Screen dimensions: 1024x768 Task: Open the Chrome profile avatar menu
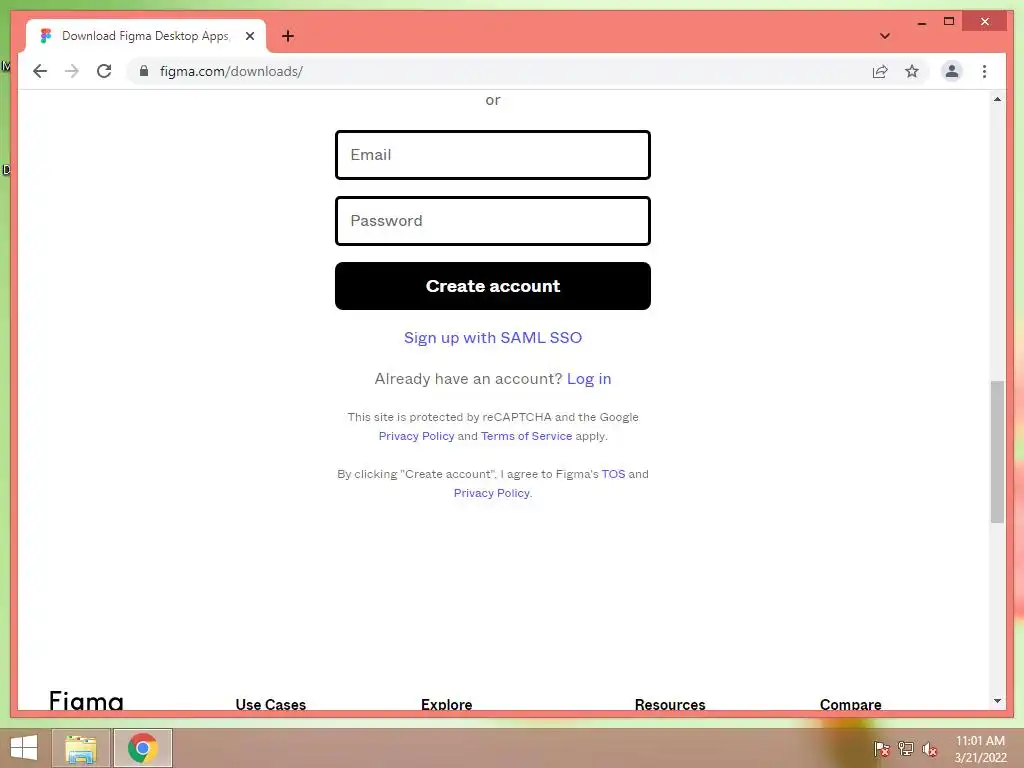(952, 71)
